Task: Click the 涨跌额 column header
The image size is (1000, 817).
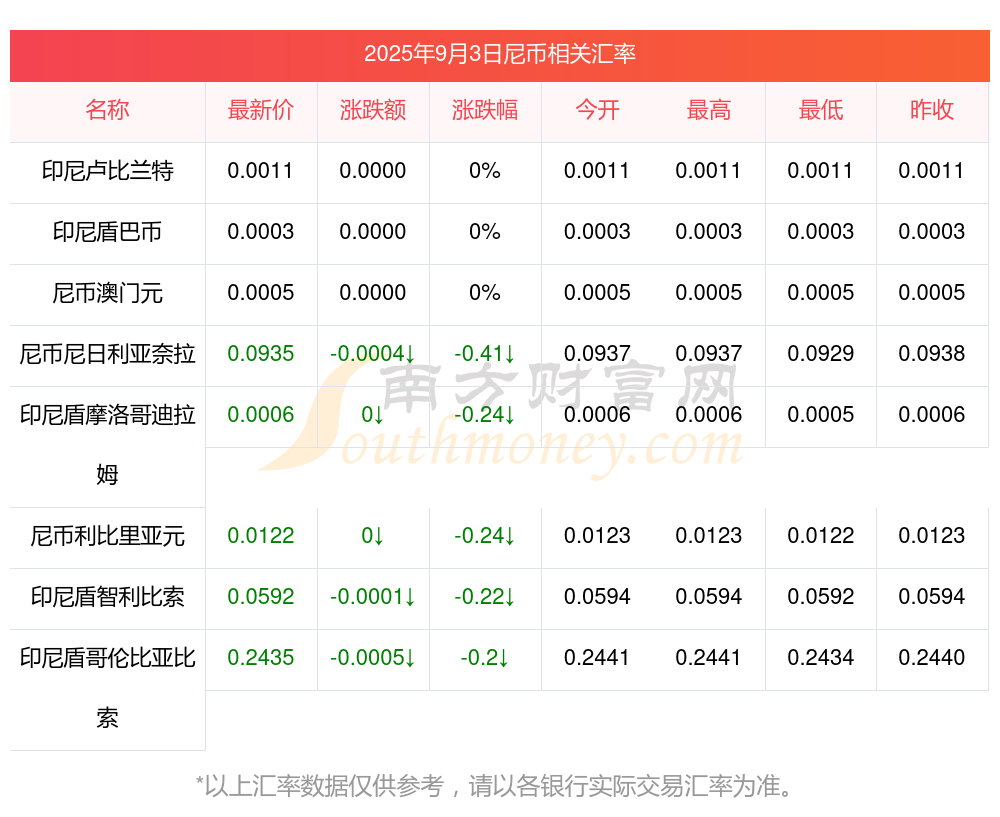Action: (373, 110)
